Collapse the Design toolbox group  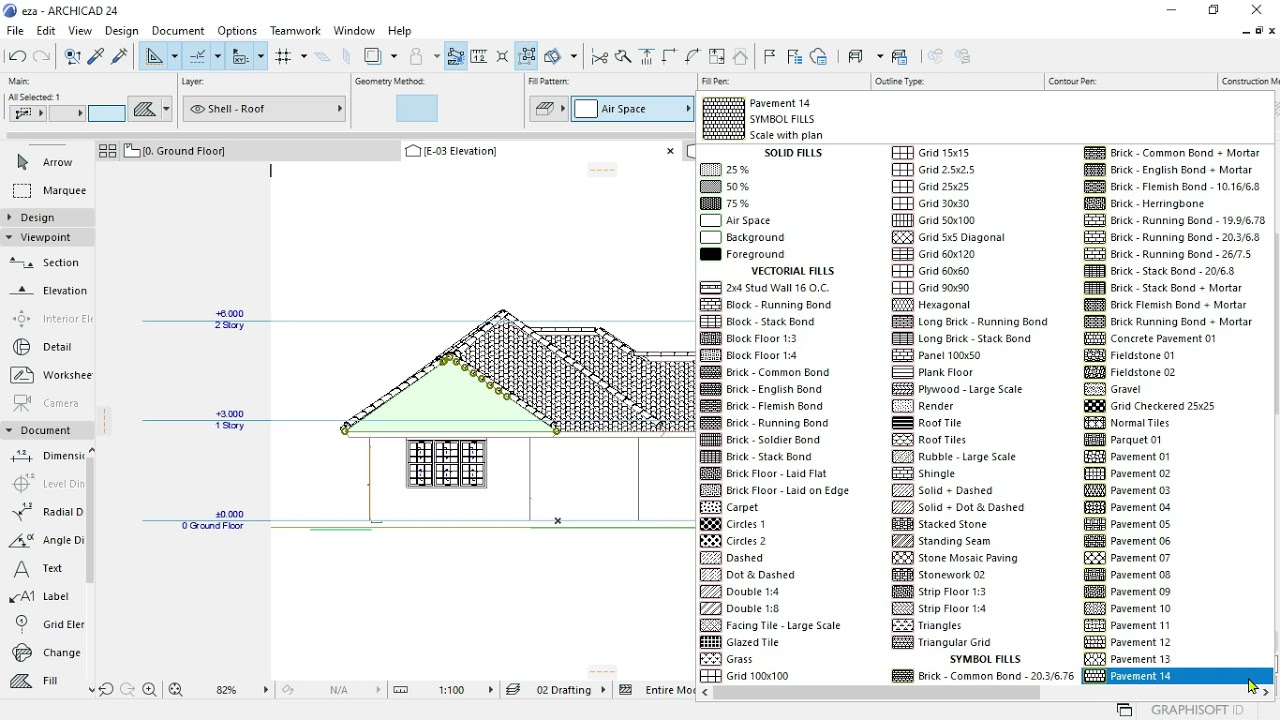pos(47,217)
